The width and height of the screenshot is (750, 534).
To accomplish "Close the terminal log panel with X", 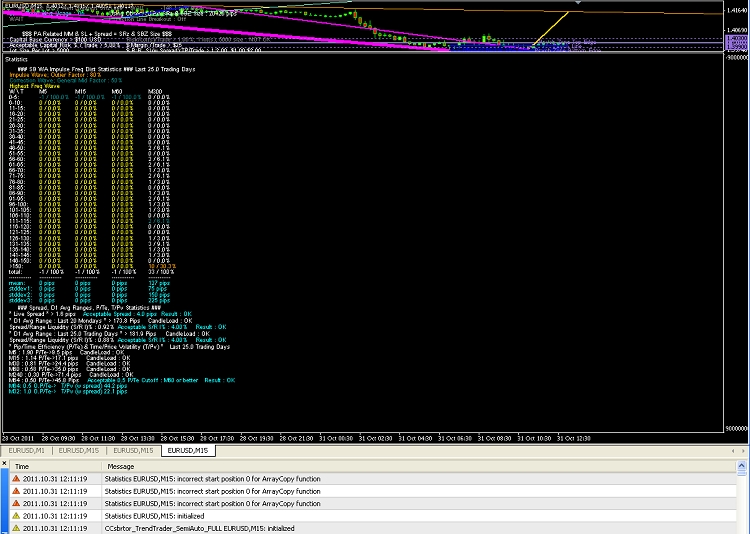I will [x=4, y=464].
